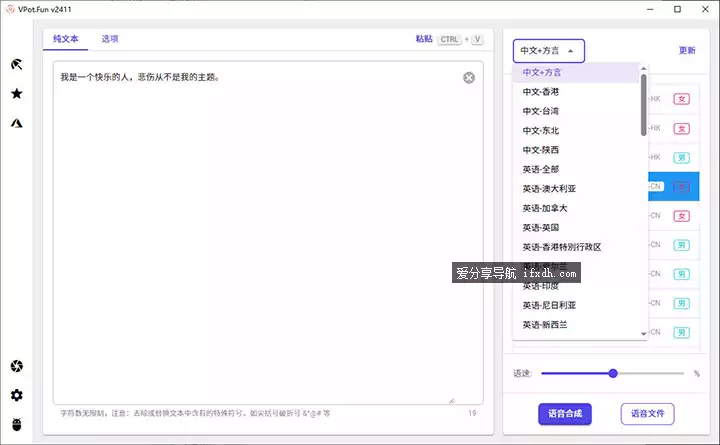Viewport: 720px width, 445px height.
Task: Click the 更新 update link
Action: point(687,51)
